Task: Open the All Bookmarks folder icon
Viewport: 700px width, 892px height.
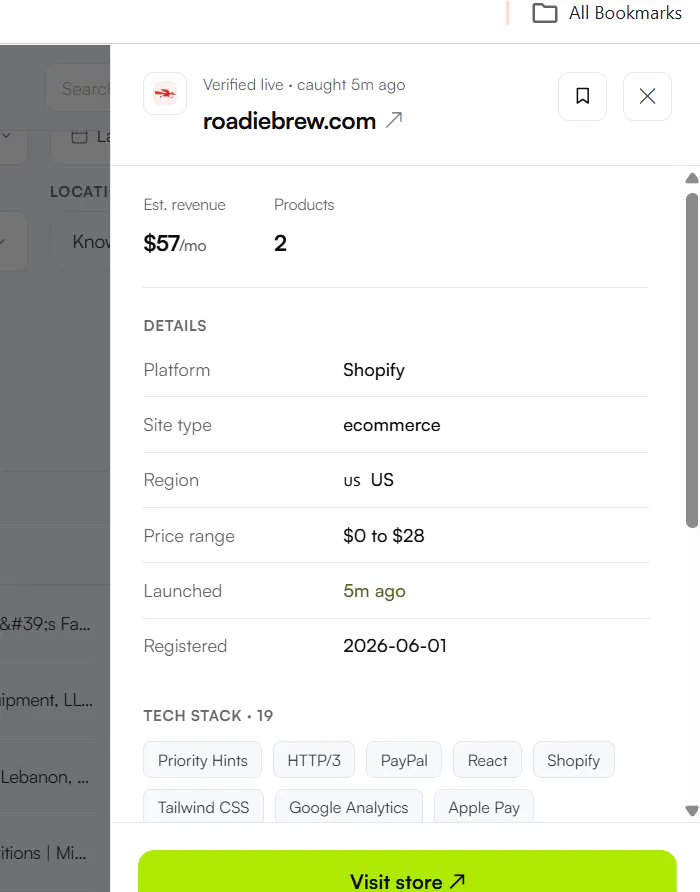Action: point(545,13)
